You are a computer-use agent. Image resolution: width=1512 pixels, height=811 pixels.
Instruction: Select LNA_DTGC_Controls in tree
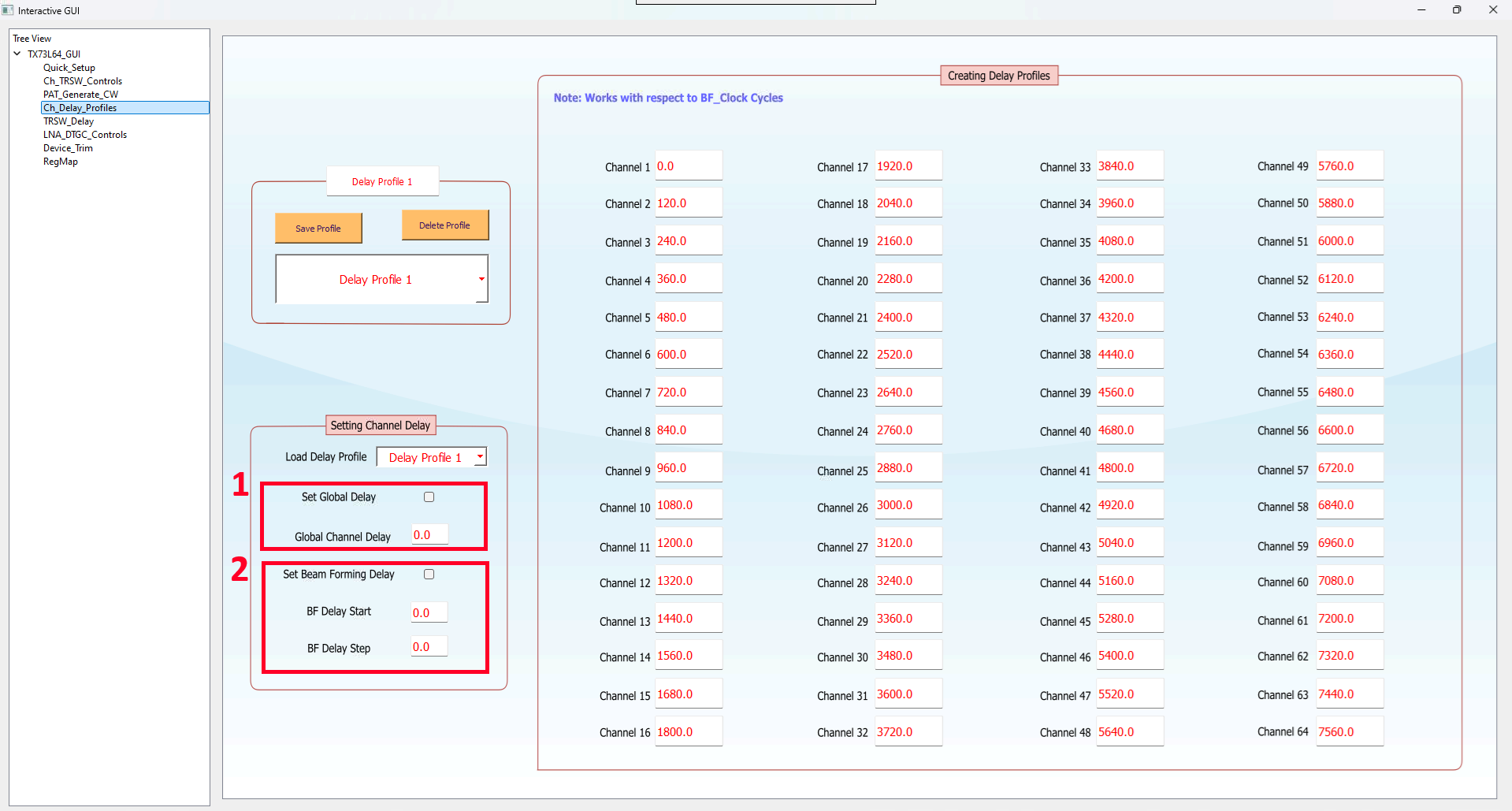point(84,135)
